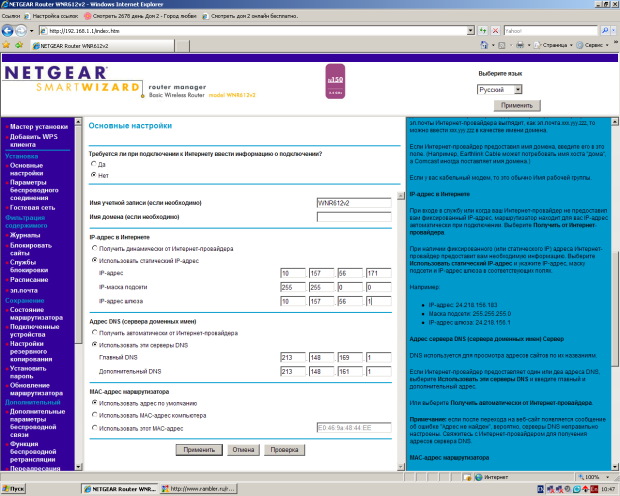
Task: Click the Пуск Start button
Action: click(13, 489)
